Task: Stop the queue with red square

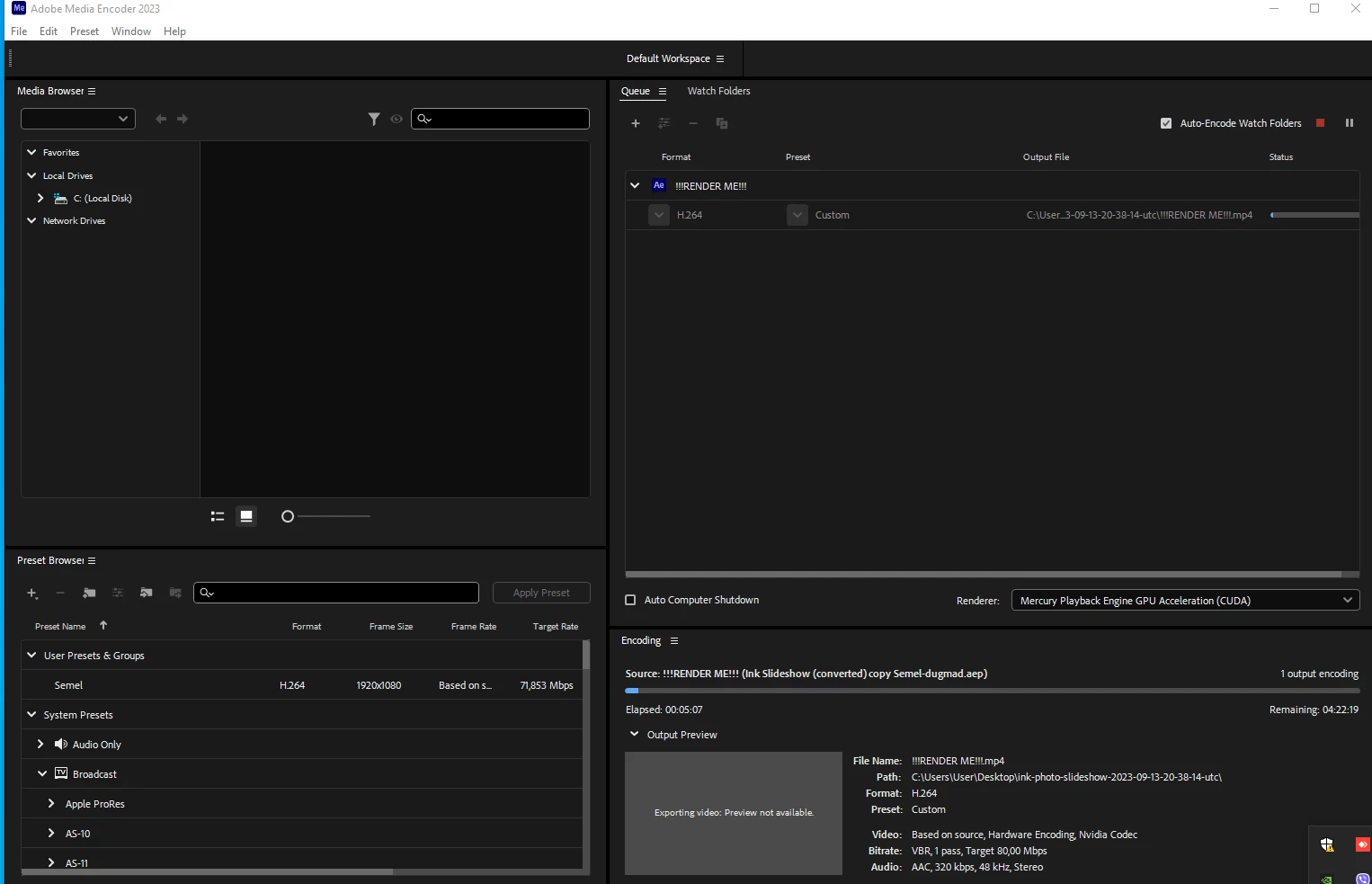Action: point(1321,123)
